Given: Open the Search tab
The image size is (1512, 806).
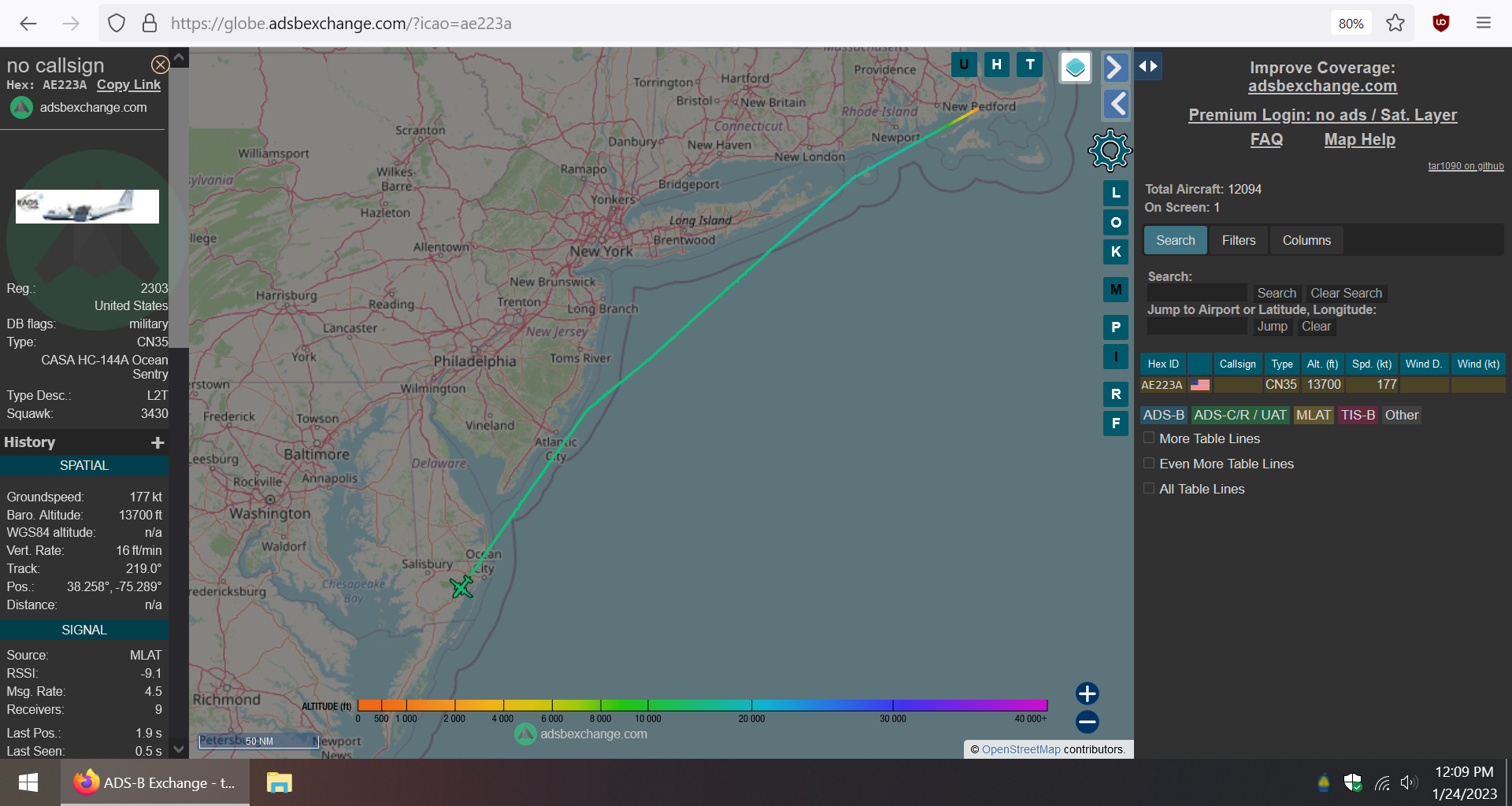Looking at the screenshot, I should coord(1175,240).
